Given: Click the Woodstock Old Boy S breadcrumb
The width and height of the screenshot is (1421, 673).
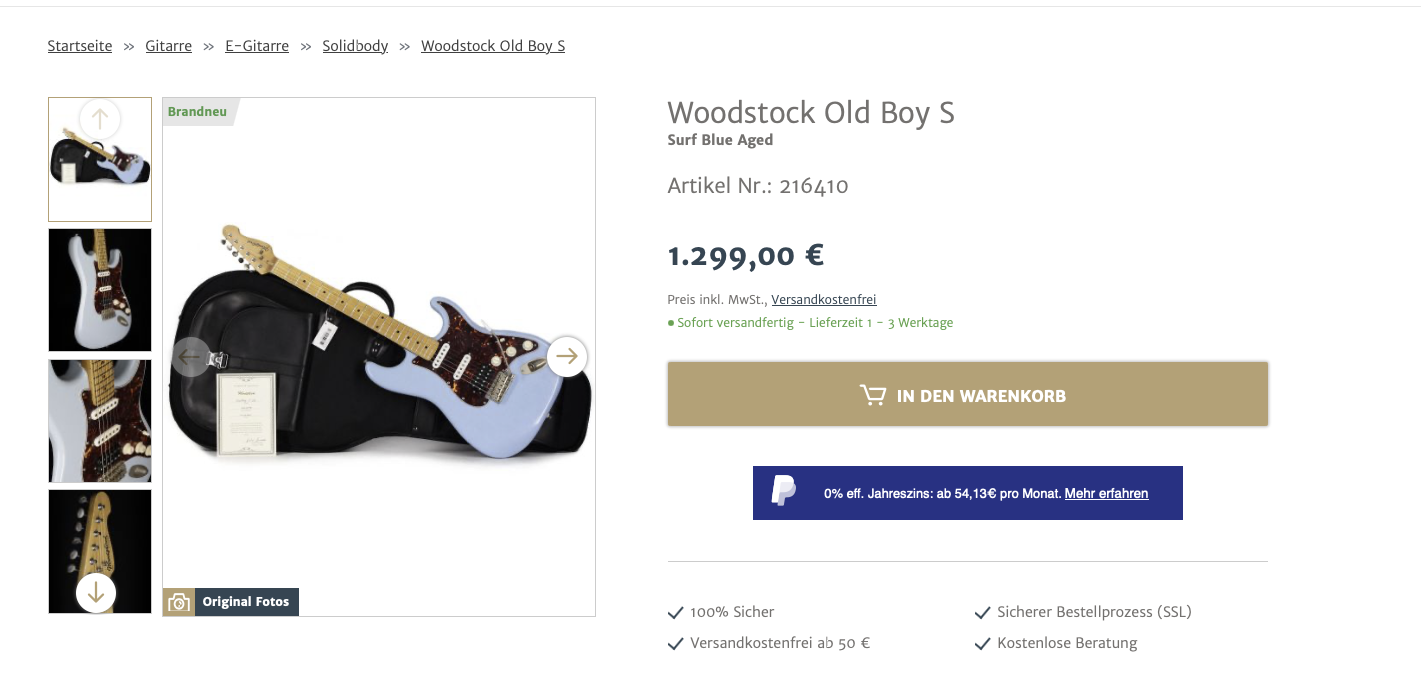Looking at the screenshot, I should [493, 46].
